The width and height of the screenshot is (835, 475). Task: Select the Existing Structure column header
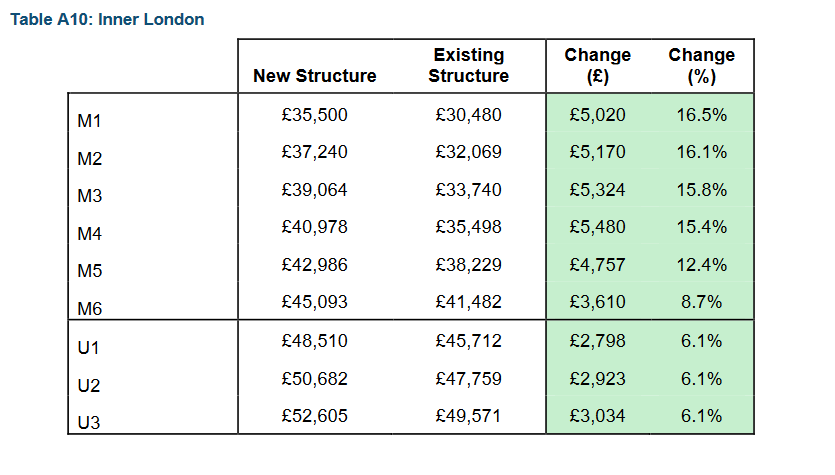point(469,65)
